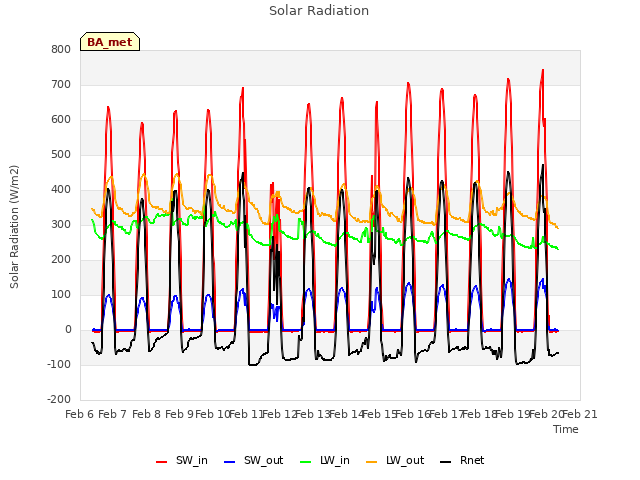Click the -200 y-axis tick label
This screenshot has width=640, height=480.
click(x=59, y=400)
